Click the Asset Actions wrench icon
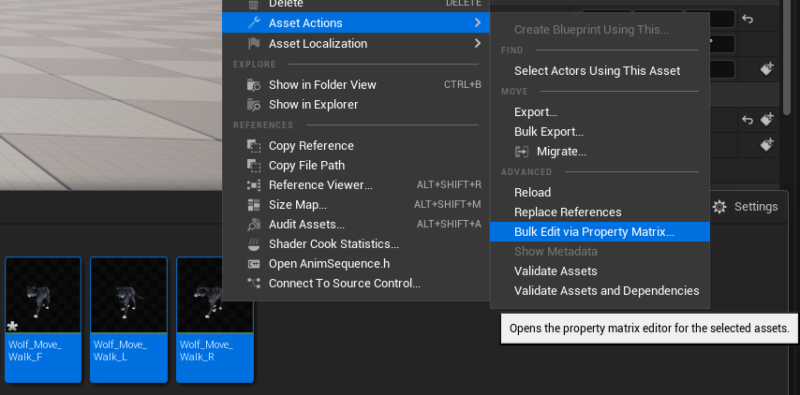Screen dimensions: 800x395 pyautogui.click(x=254, y=23)
